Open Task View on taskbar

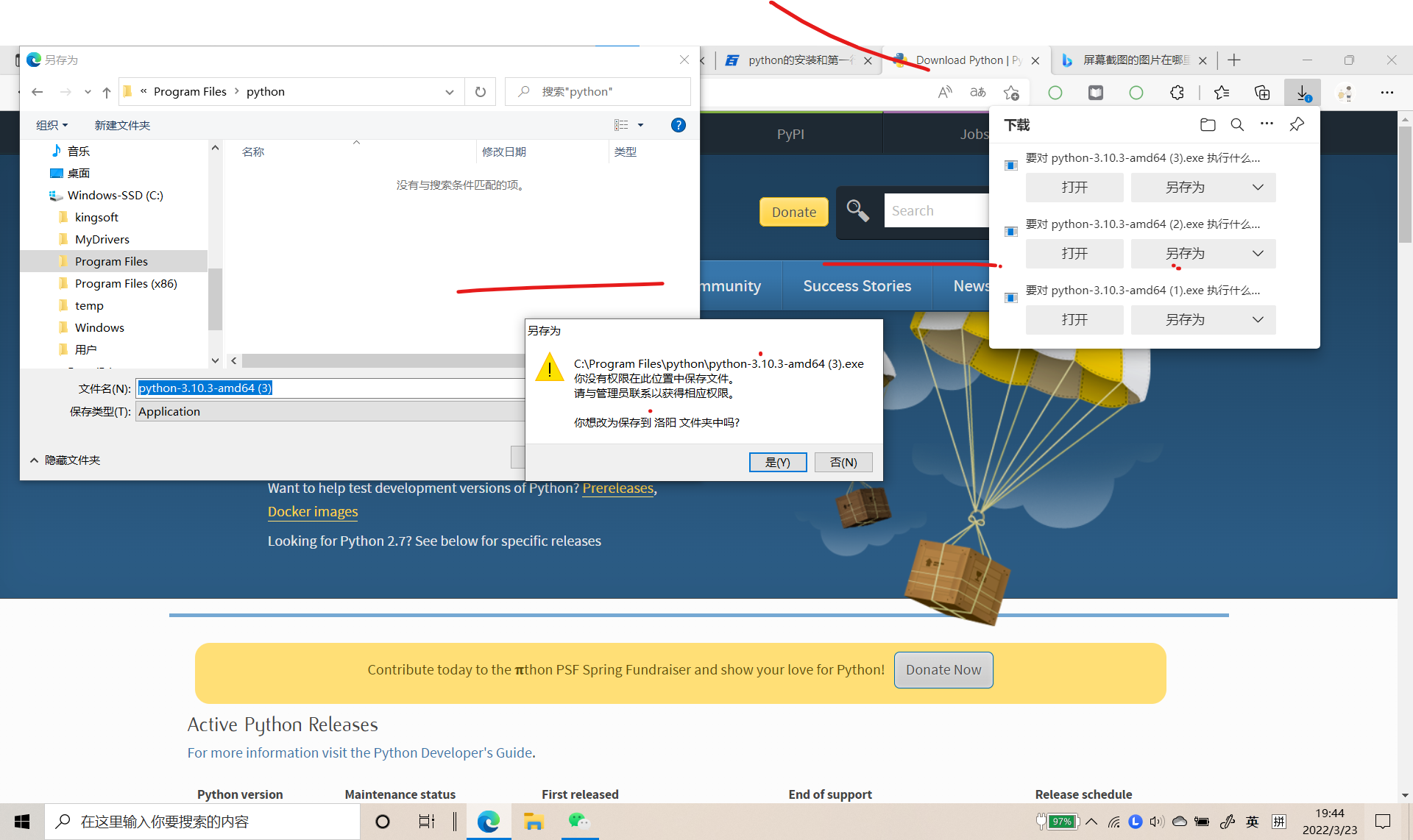[427, 822]
